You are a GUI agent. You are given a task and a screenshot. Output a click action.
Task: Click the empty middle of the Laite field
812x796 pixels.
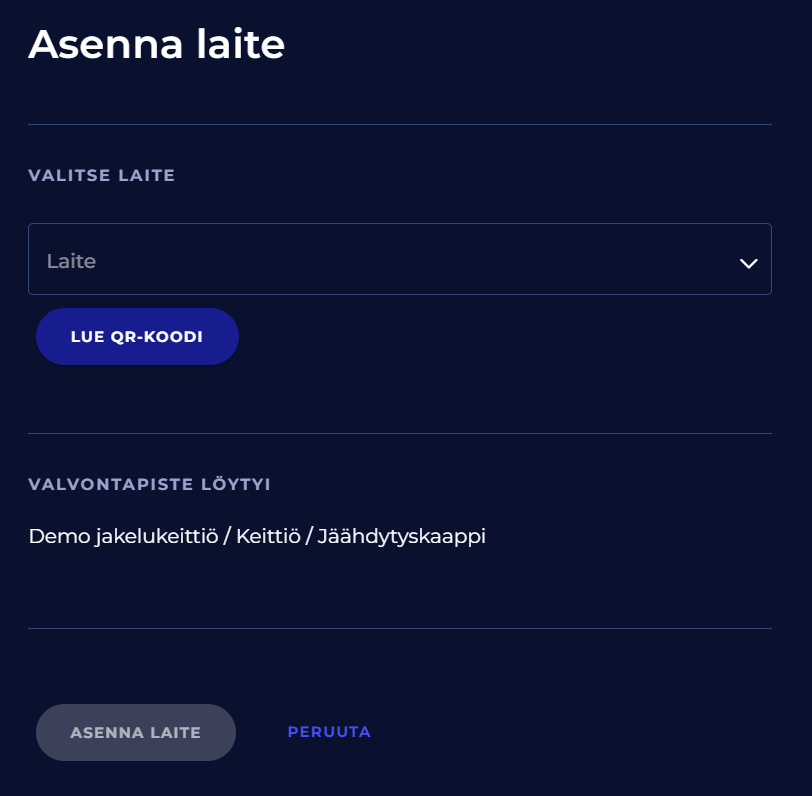point(400,259)
